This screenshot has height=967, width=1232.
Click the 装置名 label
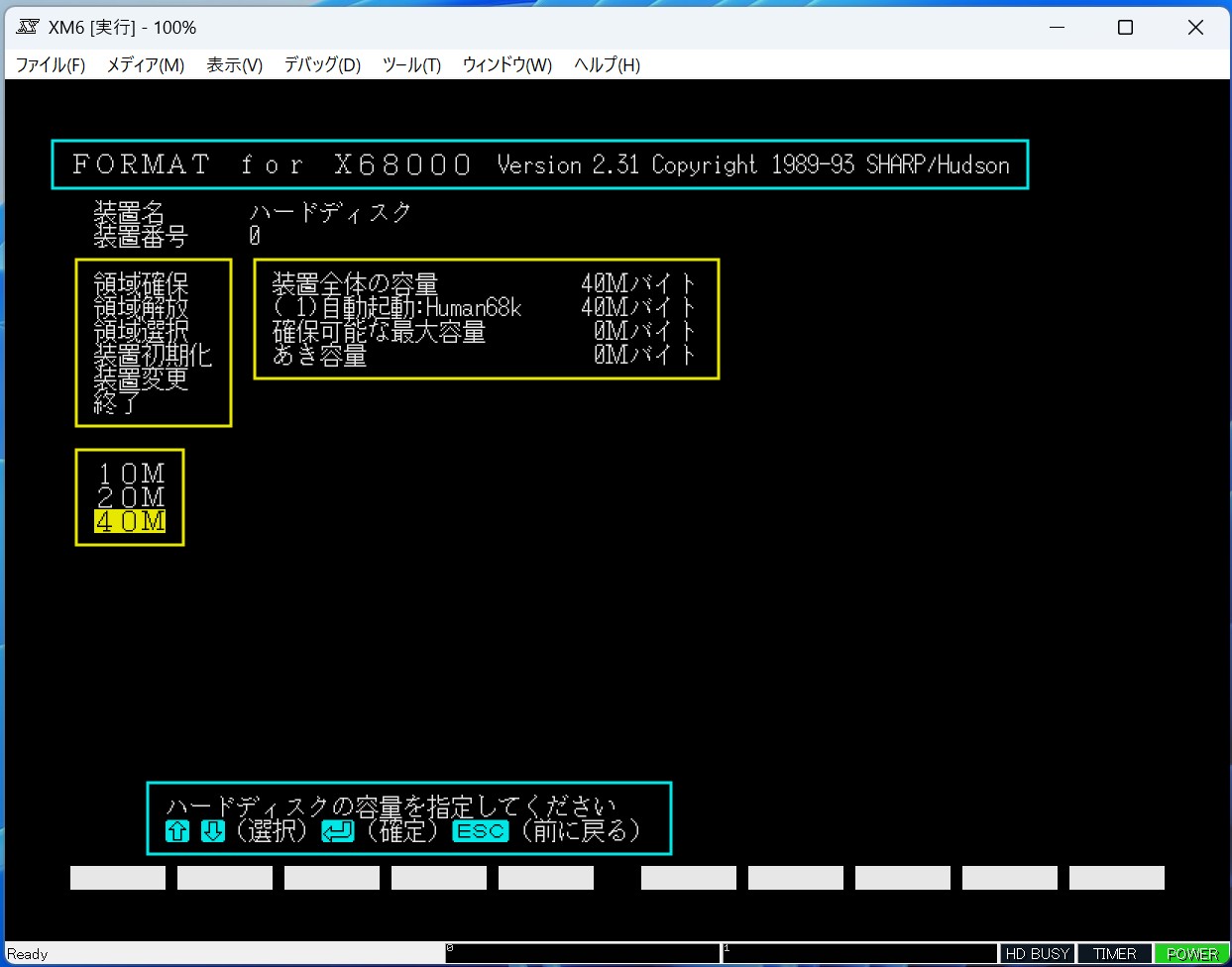pos(130,213)
